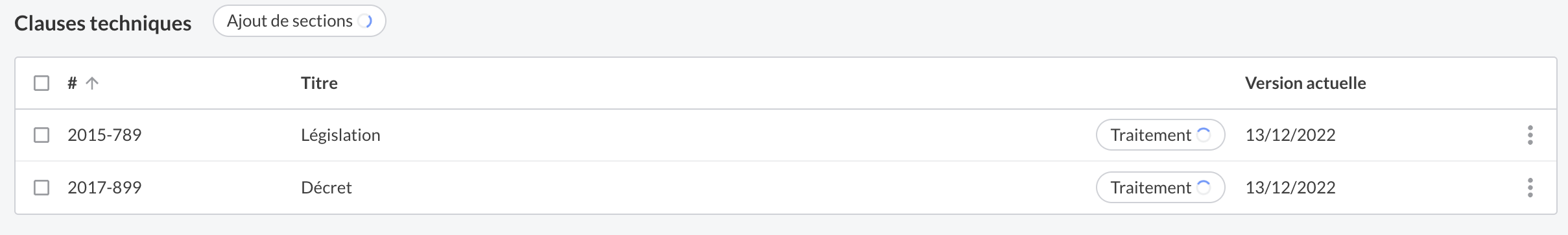
Task: Tick the select-all checkbox in the header
Action: pyautogui.click(x=42, y=83)
